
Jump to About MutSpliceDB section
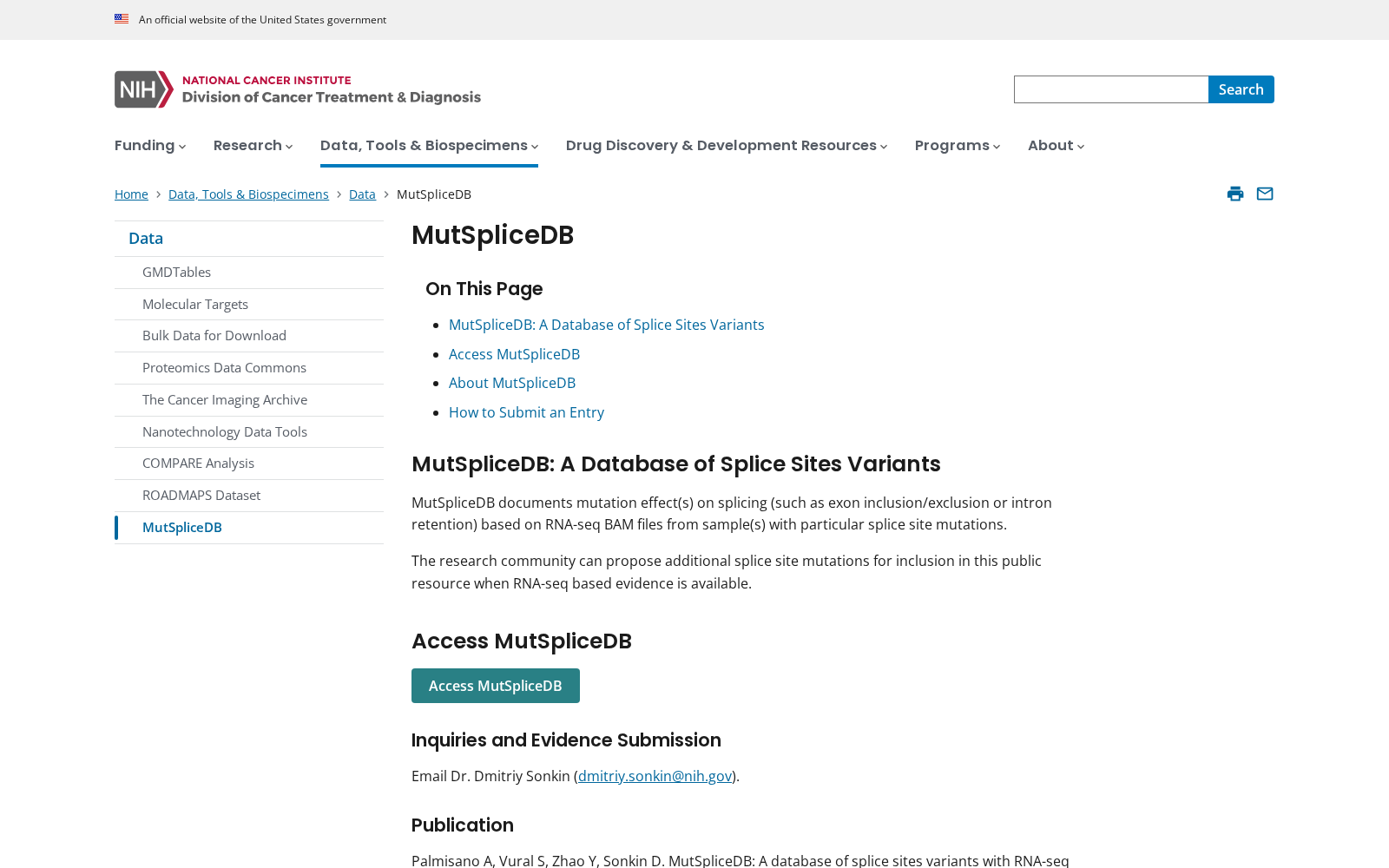(512, 383)
